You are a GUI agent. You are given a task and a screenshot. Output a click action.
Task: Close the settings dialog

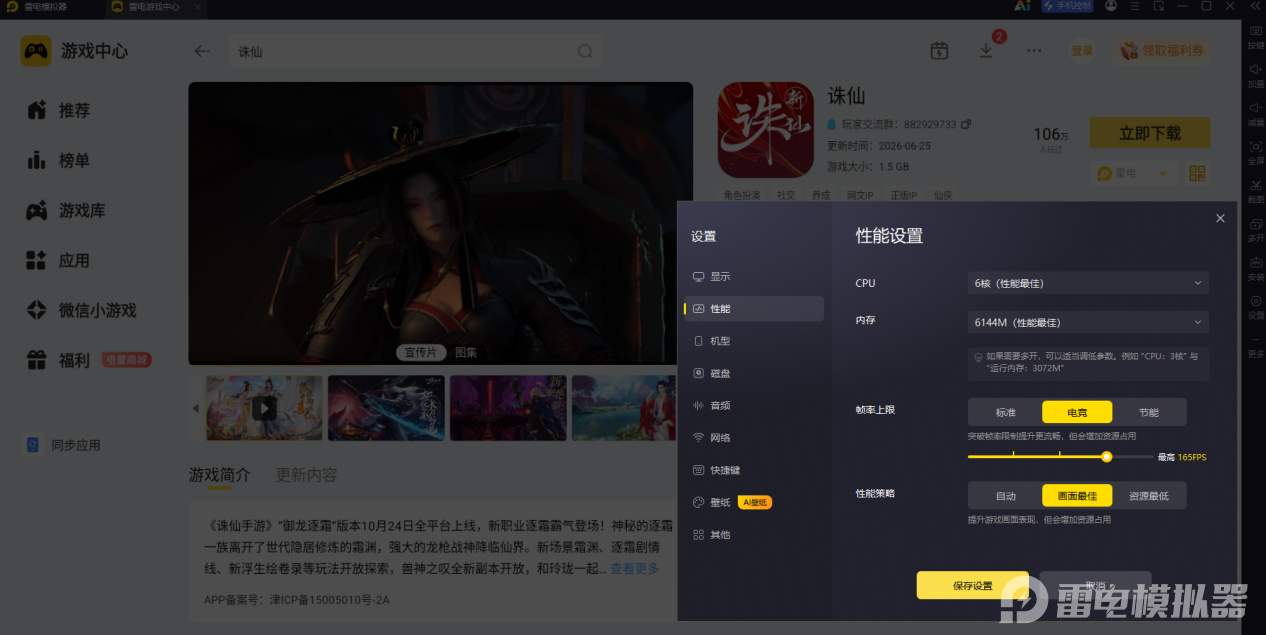(1220, 218)
